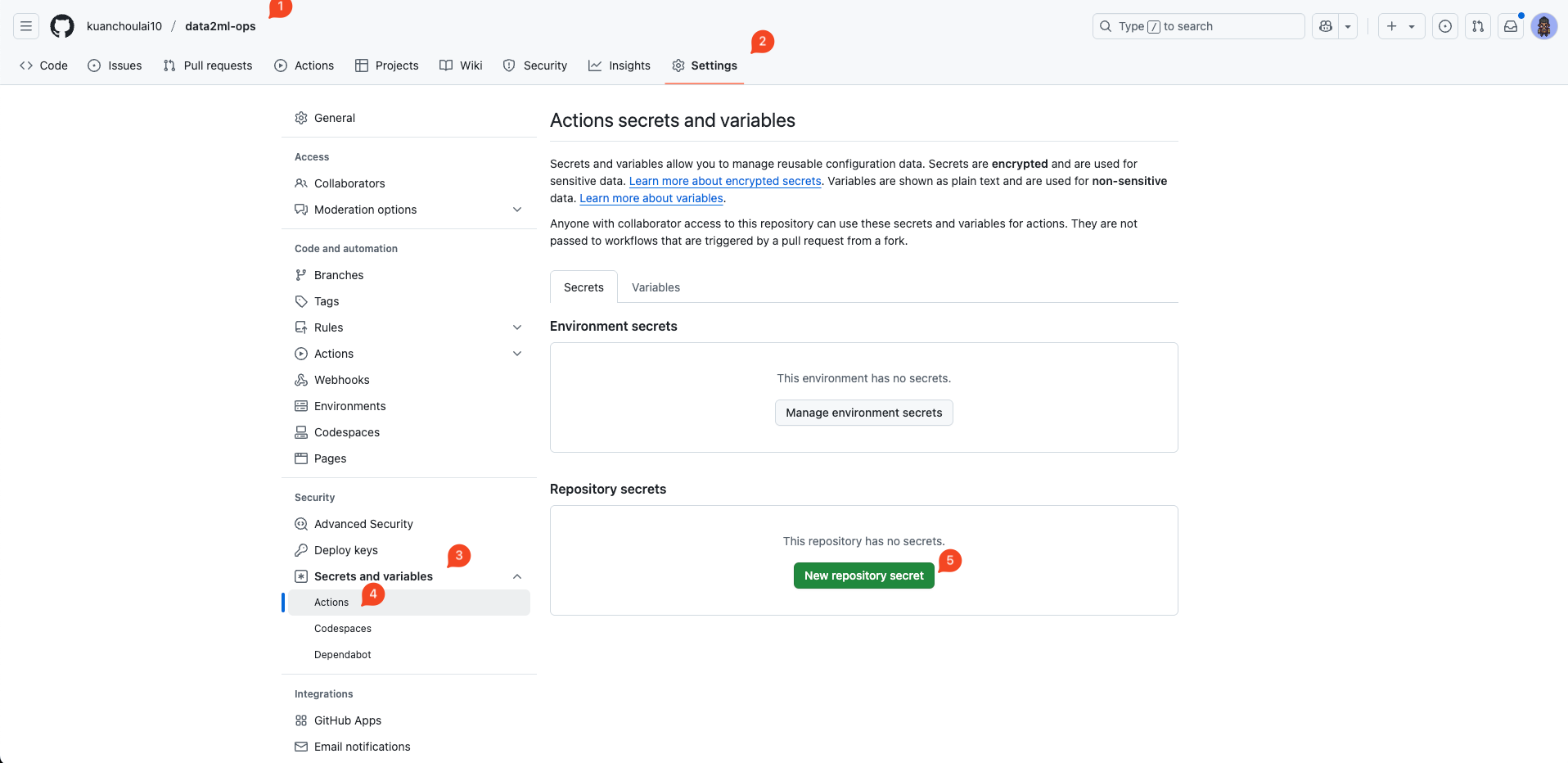Open the Copilot chat icon
The image size is (1568, 763).
[x=1326, y=26]
